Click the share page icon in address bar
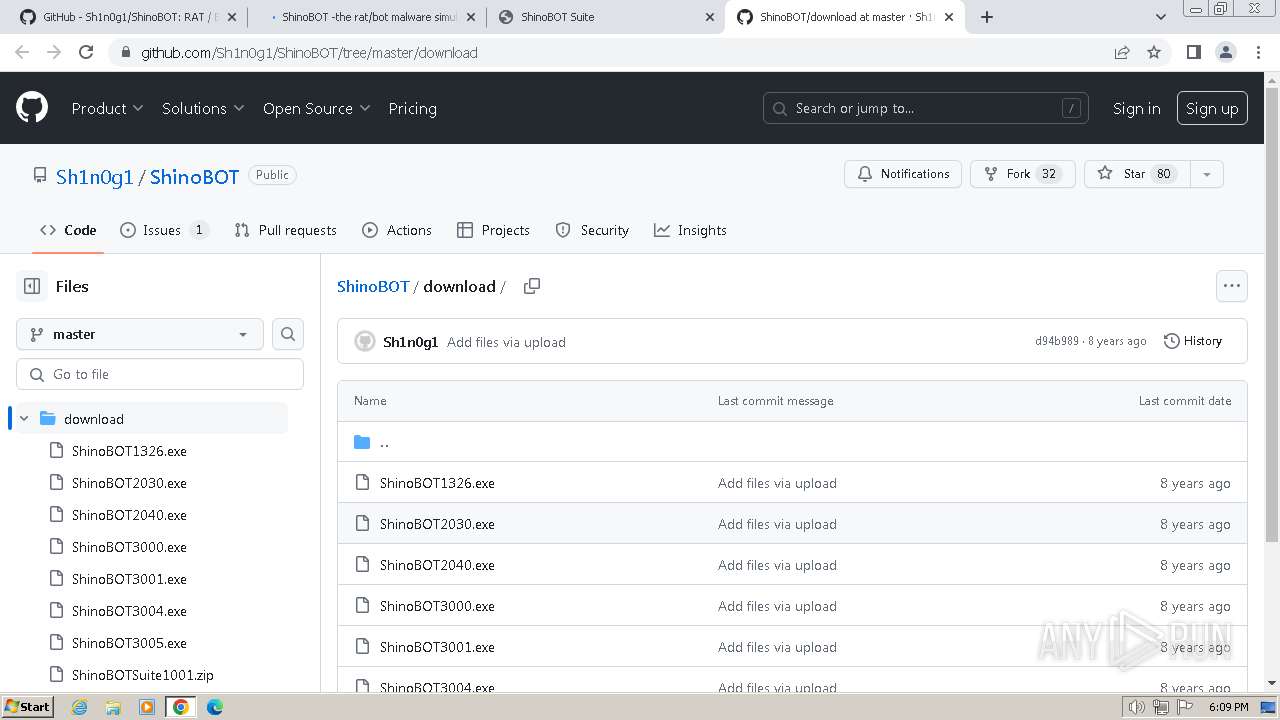Image resolution: width=1280 pixels, height=720 pixels. click(x=1122, y=52)
